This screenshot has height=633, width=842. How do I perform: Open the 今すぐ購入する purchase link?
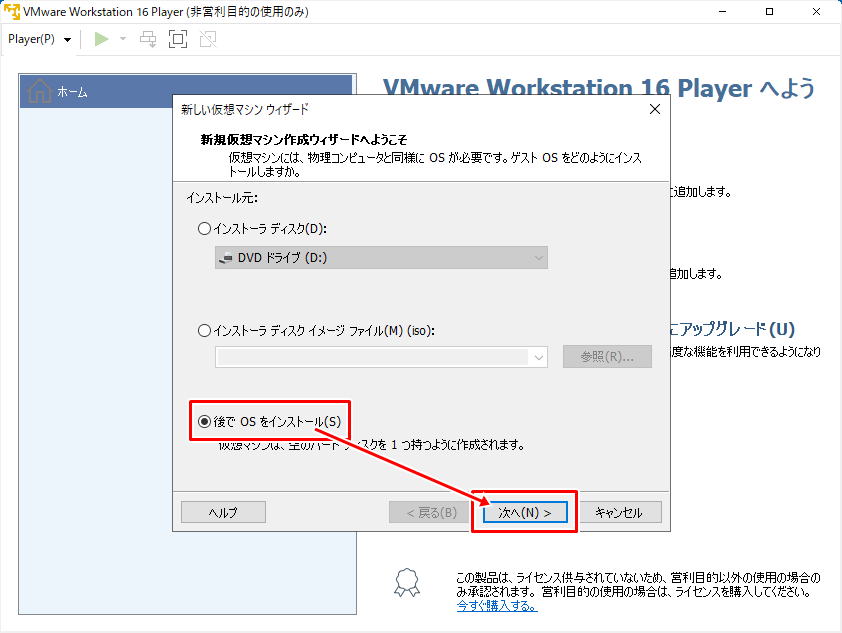(x=495, y=605)
